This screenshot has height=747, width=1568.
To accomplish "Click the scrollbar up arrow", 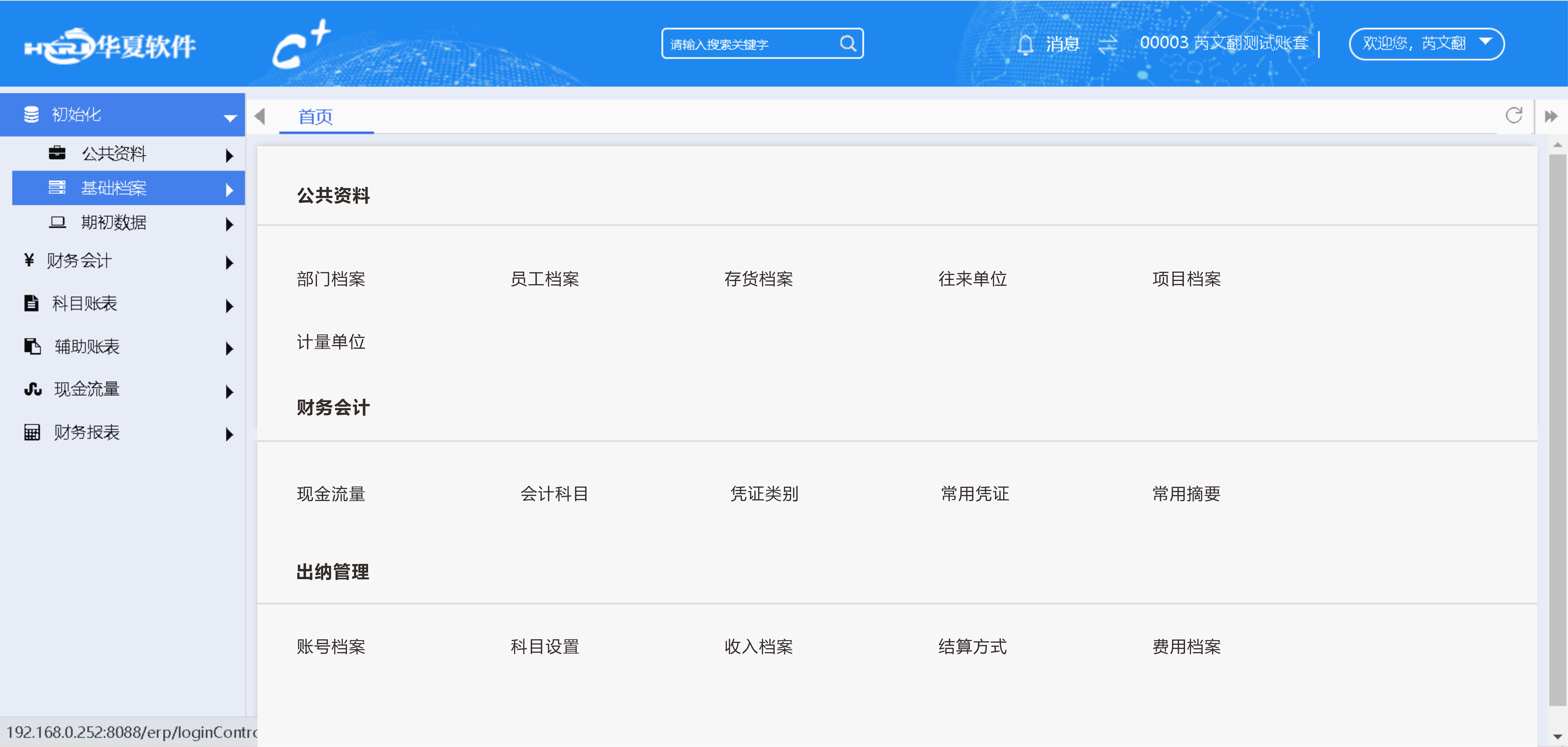I will tap(1558, 145).
